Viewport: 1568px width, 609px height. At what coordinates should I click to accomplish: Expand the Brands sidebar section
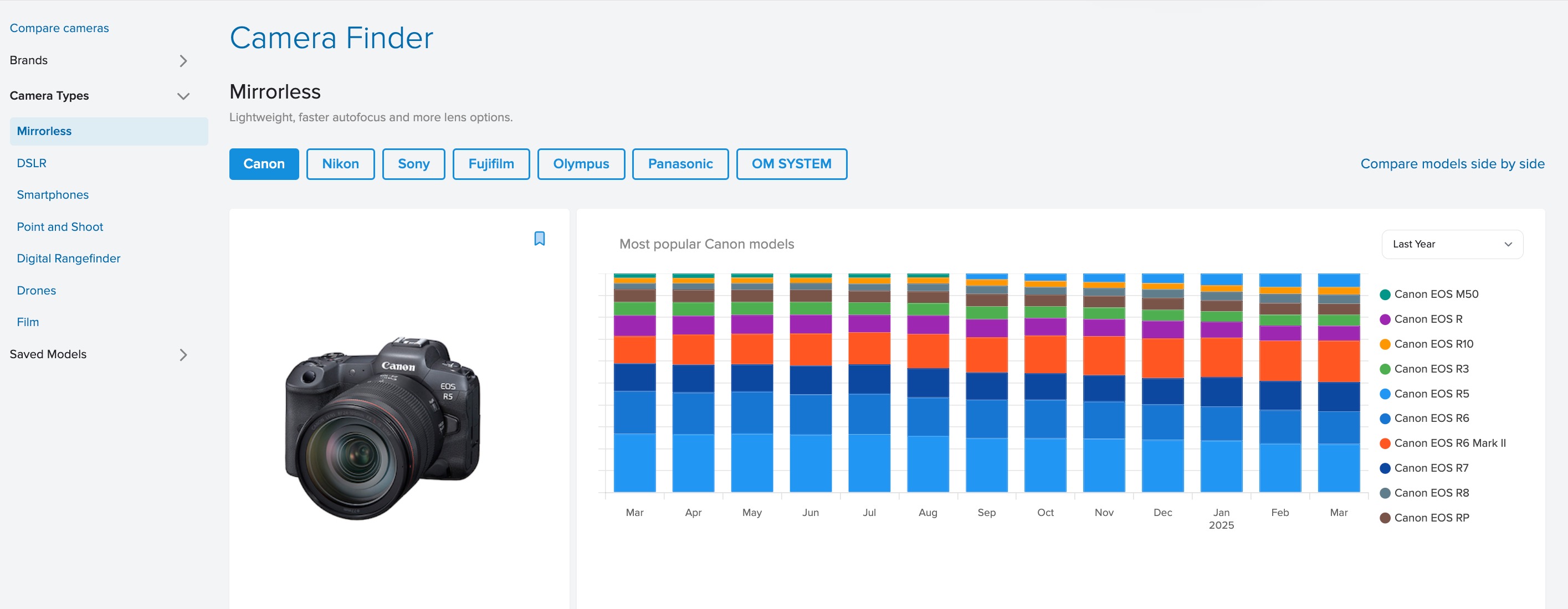[x=183, y=61]
